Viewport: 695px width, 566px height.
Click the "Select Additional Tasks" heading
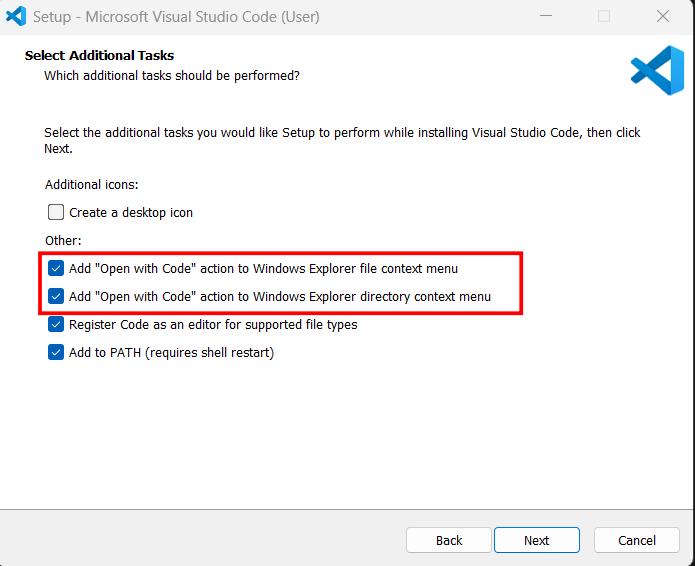point(99,55)
